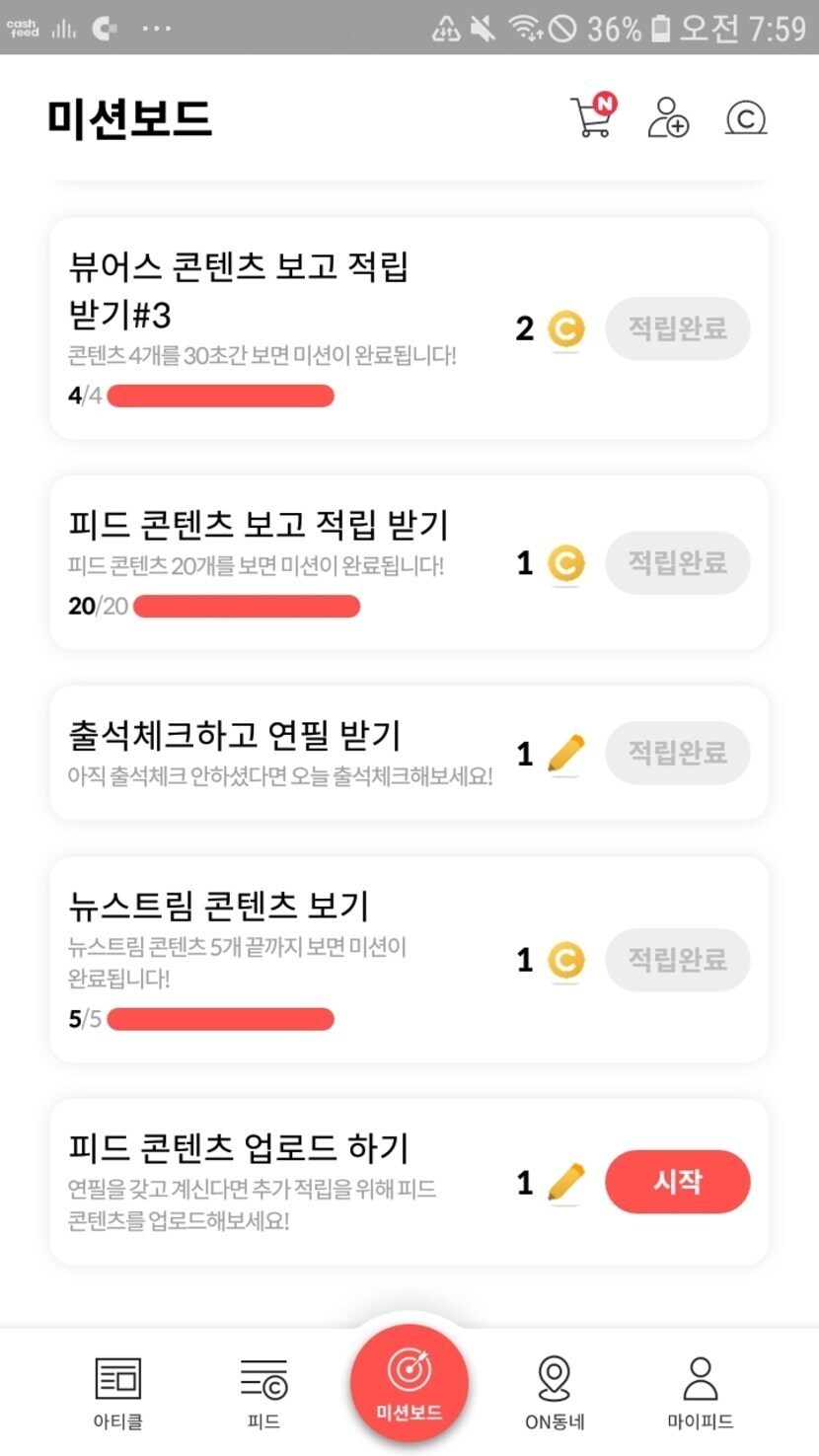Open the shopping cart icon
This screenshot has height=1456, width=819.
click(592, 117)
